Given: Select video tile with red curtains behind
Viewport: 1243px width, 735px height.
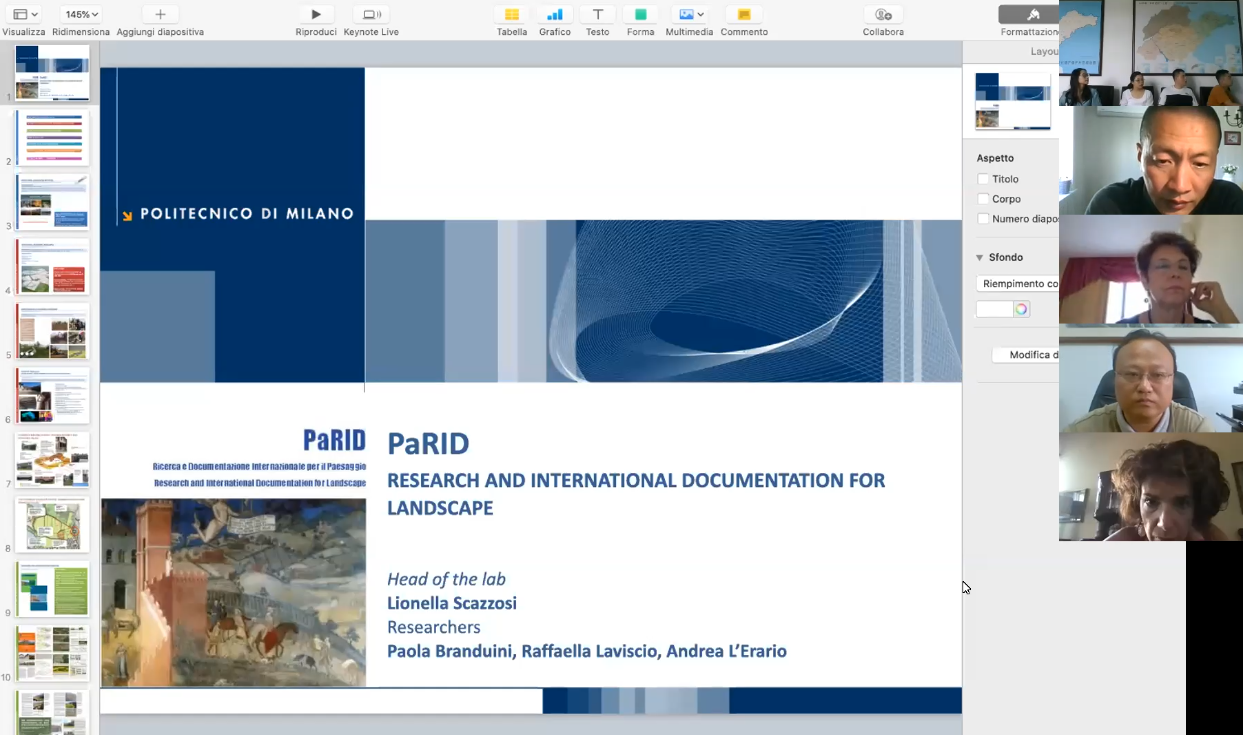Looking at the screenshot, I should coord(1151,269).
